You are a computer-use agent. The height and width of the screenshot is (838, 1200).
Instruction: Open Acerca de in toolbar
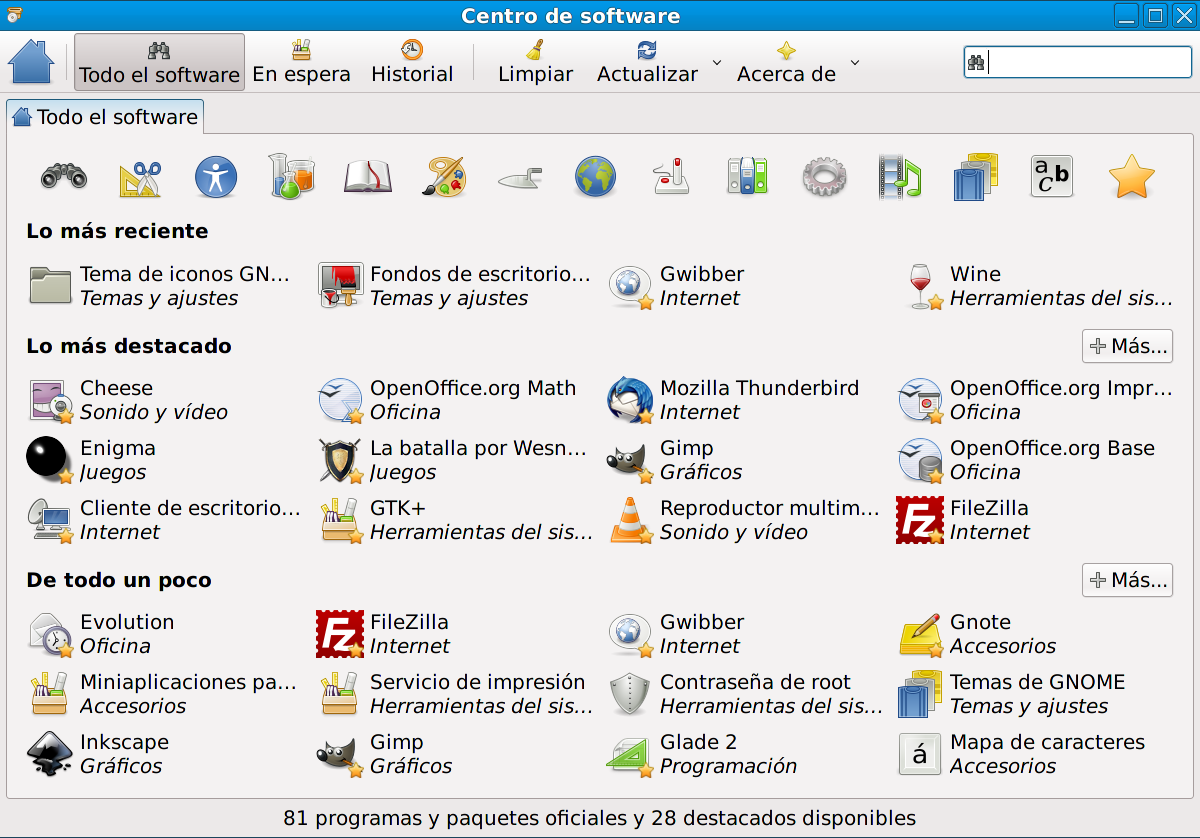coord(786,62)
